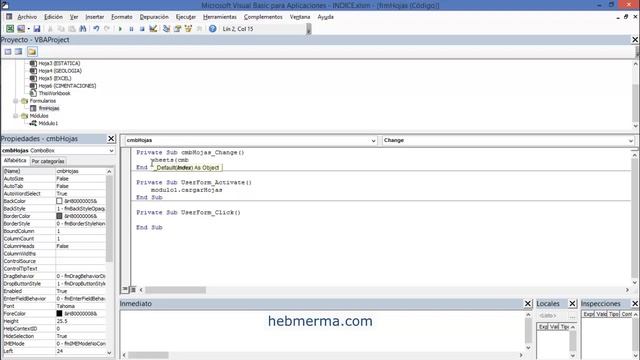Viewport: 640px width, 360px height.
Task: Open the toolbar options overflow handle
Action: pos(309,29)
